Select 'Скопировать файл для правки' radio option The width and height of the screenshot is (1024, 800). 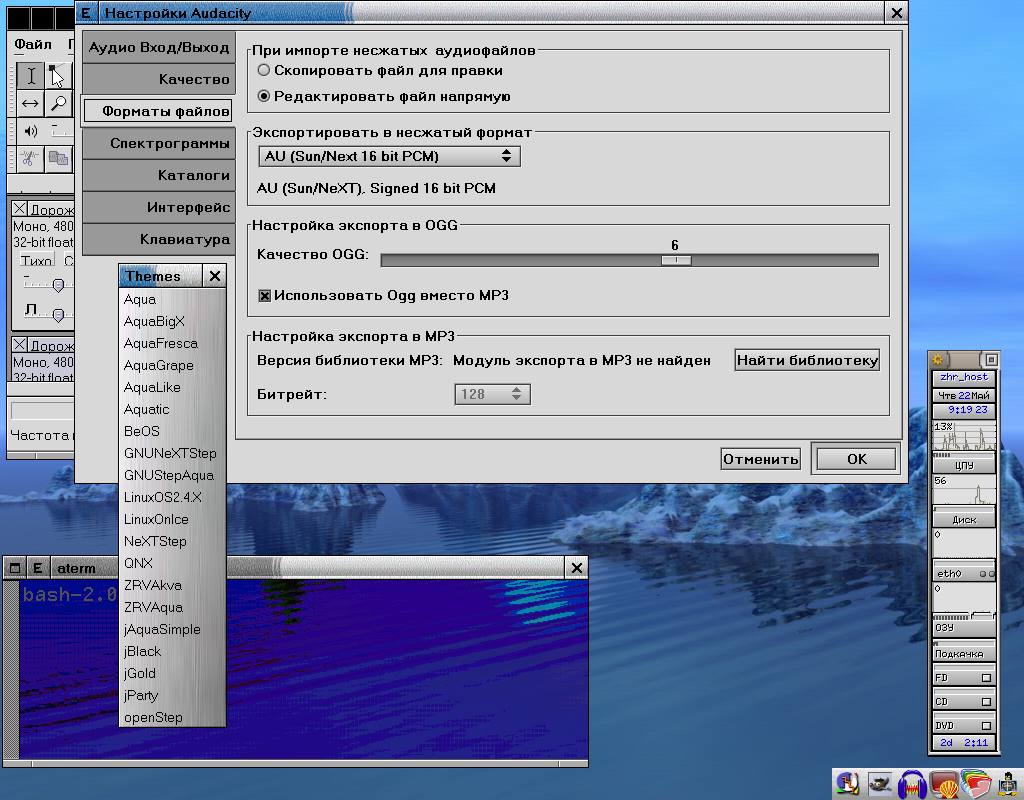(264, 71)
